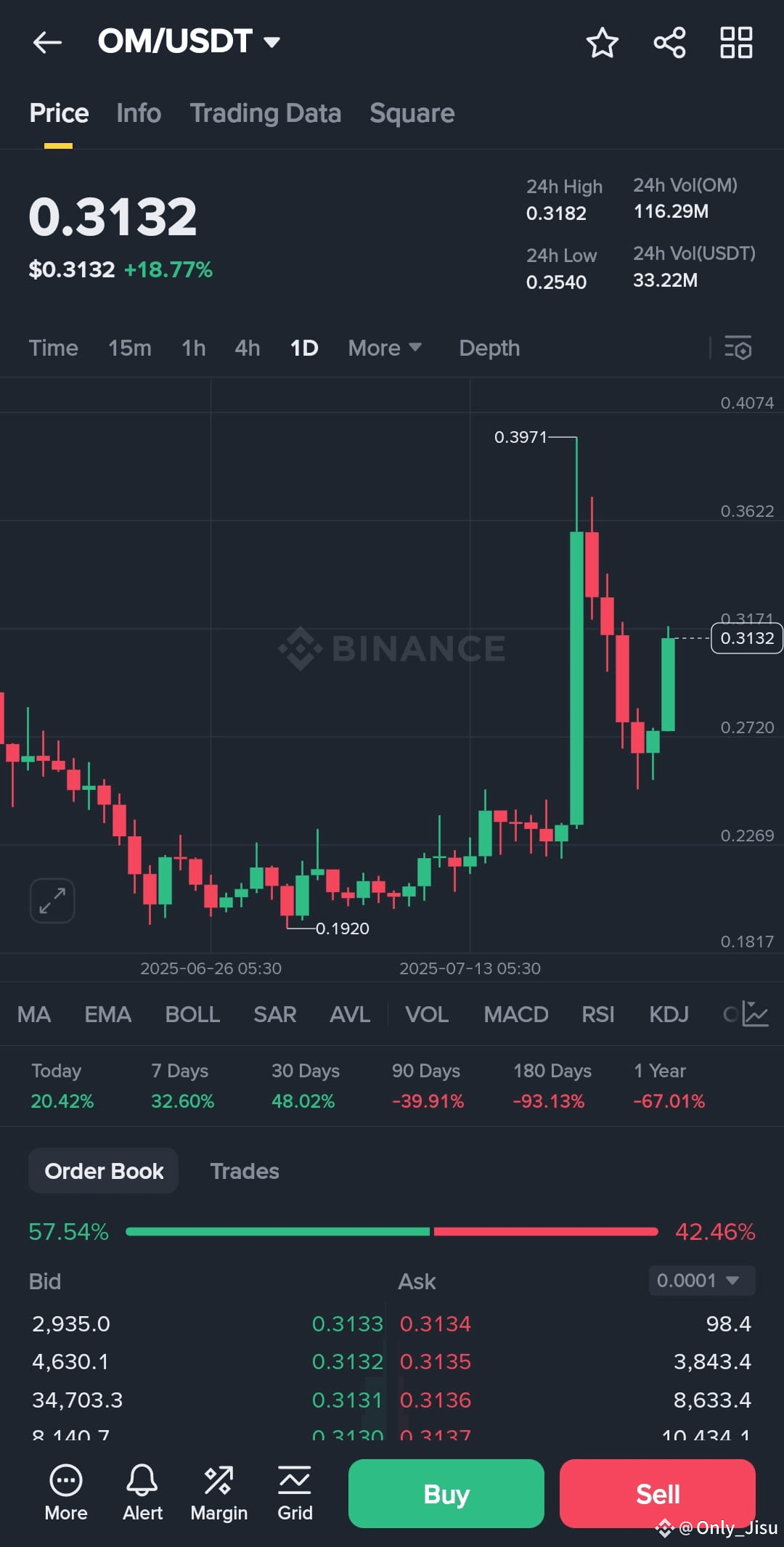Open Margin trading icon
784x1547 pixels.
pyautogui.click(x=219, y=1493)
